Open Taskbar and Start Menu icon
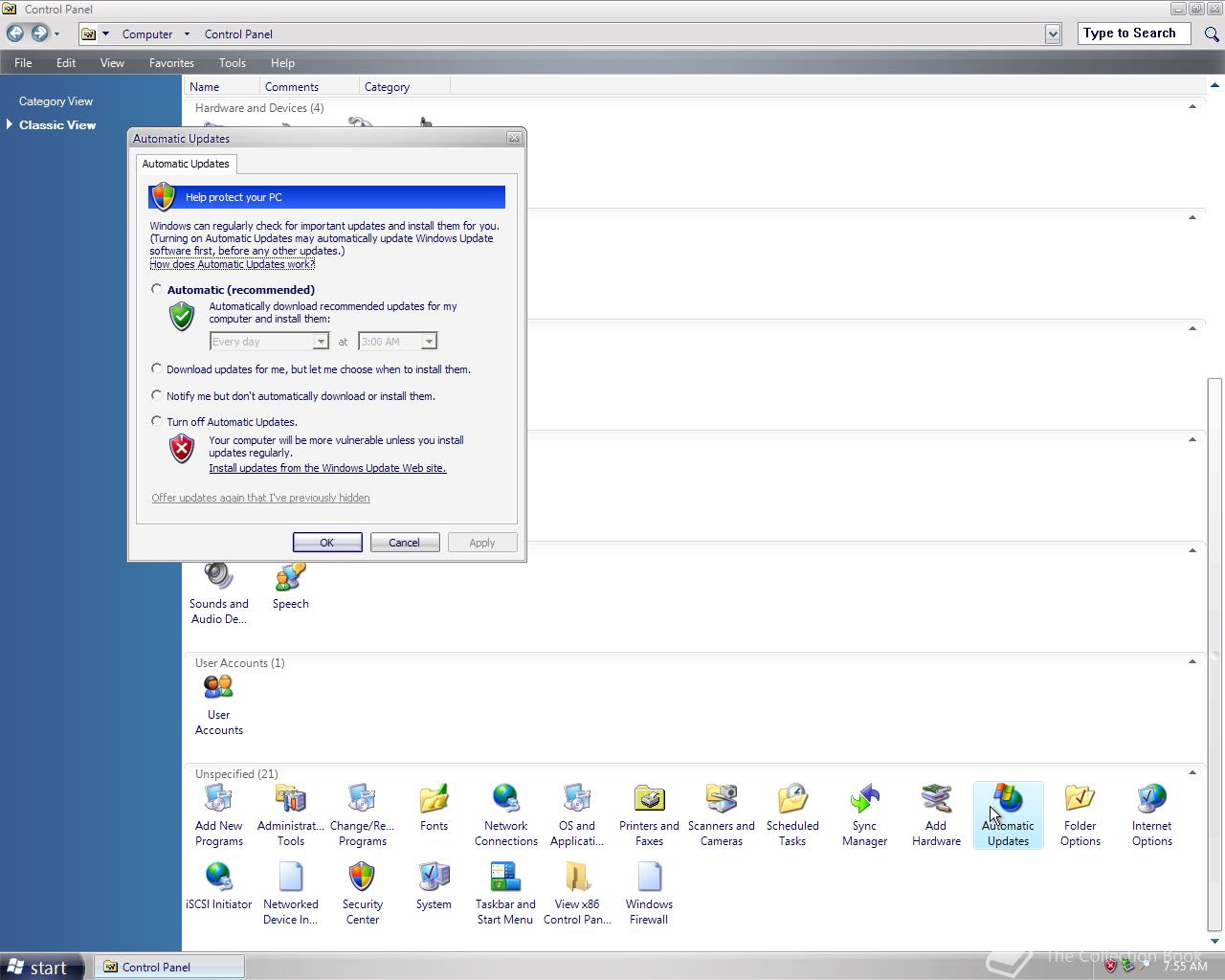The image size is (1225, 980). [505, 894]
